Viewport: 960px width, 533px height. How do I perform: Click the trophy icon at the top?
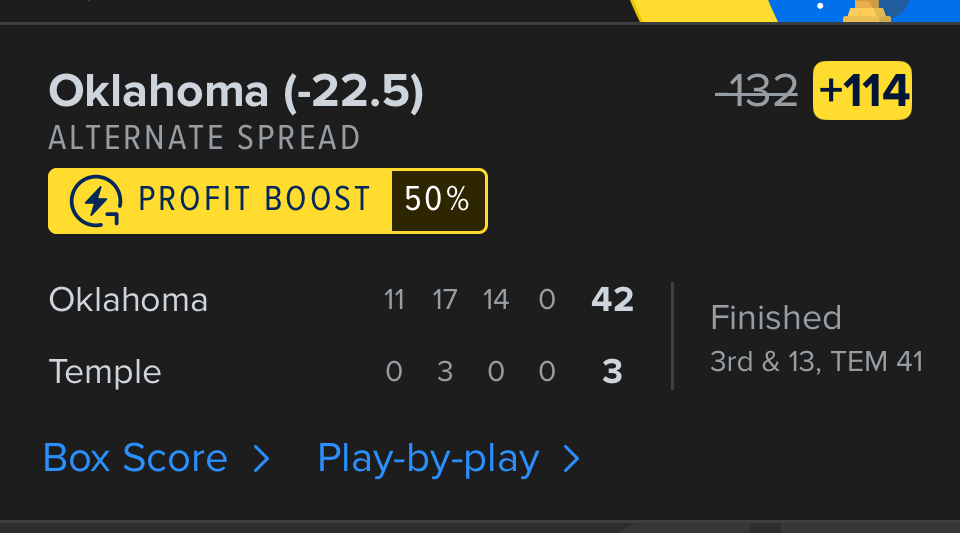868,10
